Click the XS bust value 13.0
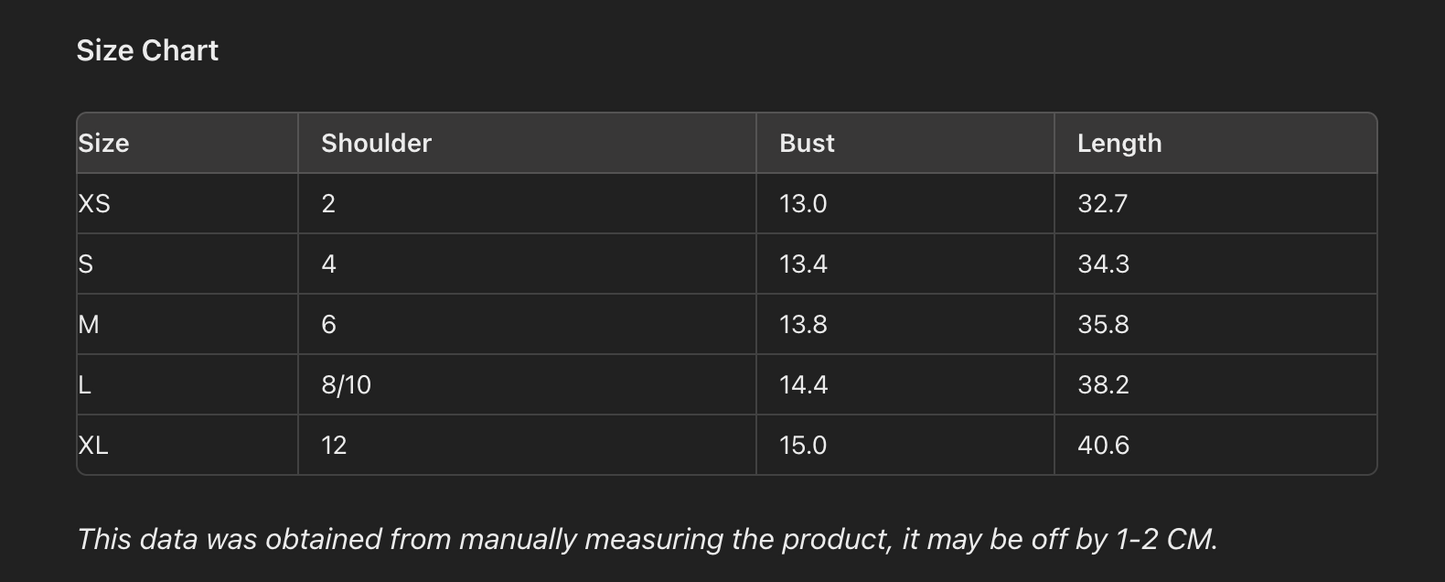The width and height of the screenshot is (1445, 582). [x=803, y=204]
